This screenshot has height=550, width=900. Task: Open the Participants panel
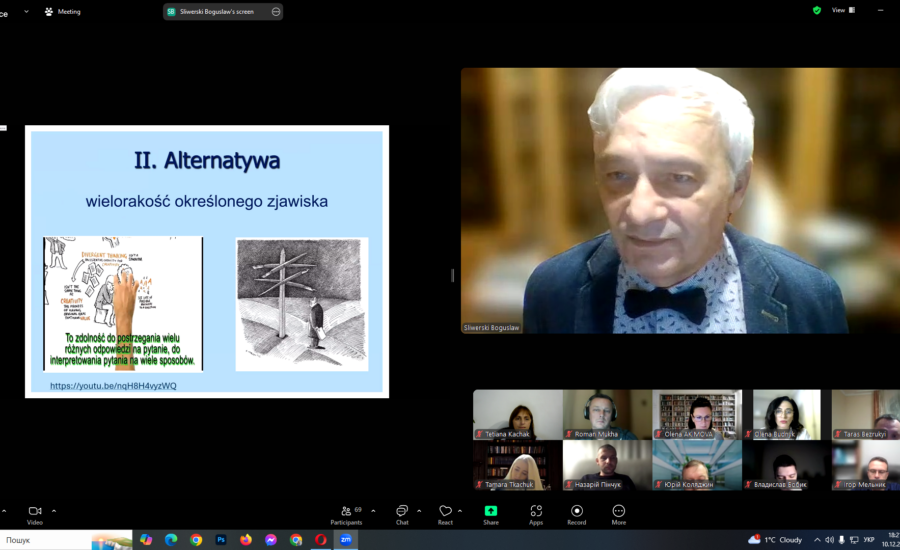click(346, 515)
